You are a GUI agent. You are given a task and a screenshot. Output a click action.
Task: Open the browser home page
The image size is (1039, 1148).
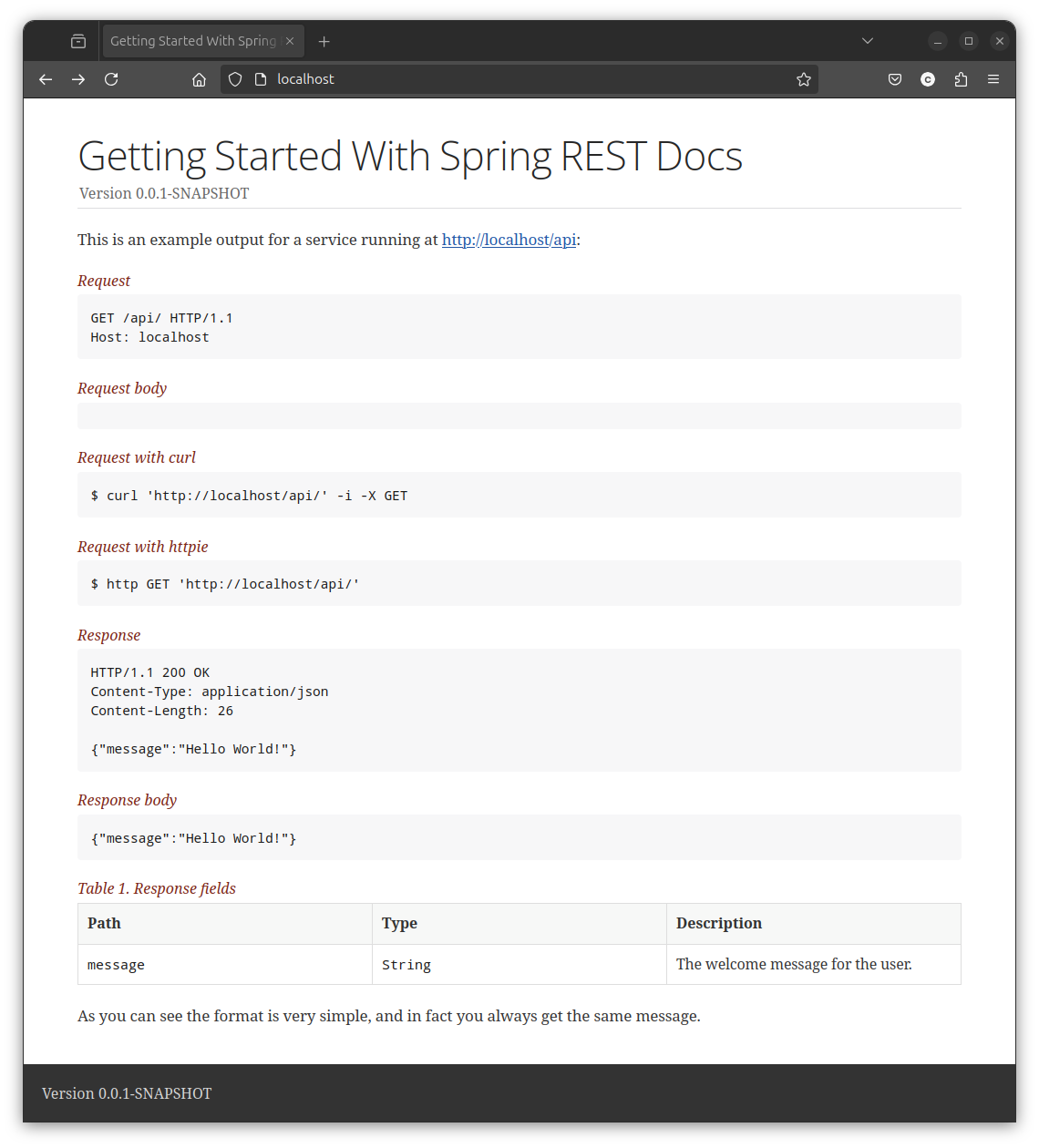pos(199,79)
